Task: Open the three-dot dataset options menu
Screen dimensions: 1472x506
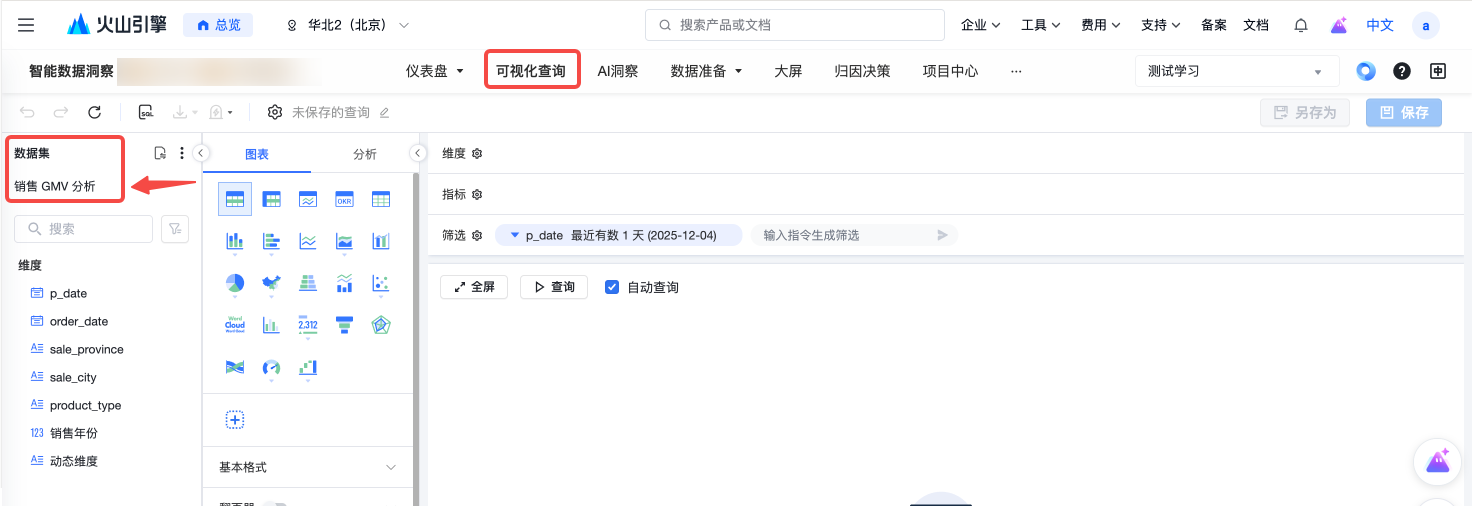Action: coord(182,153)
